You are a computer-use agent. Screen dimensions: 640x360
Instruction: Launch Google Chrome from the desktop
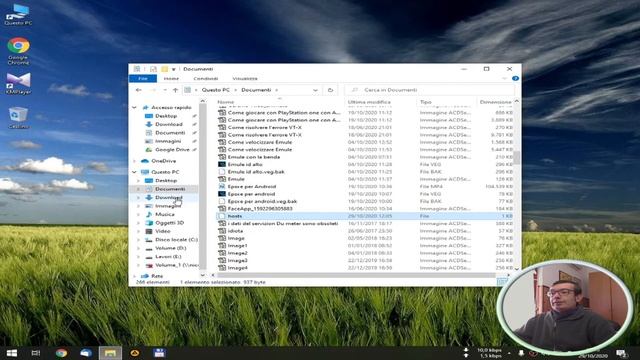pyautogui.click(x=18, y=51)
